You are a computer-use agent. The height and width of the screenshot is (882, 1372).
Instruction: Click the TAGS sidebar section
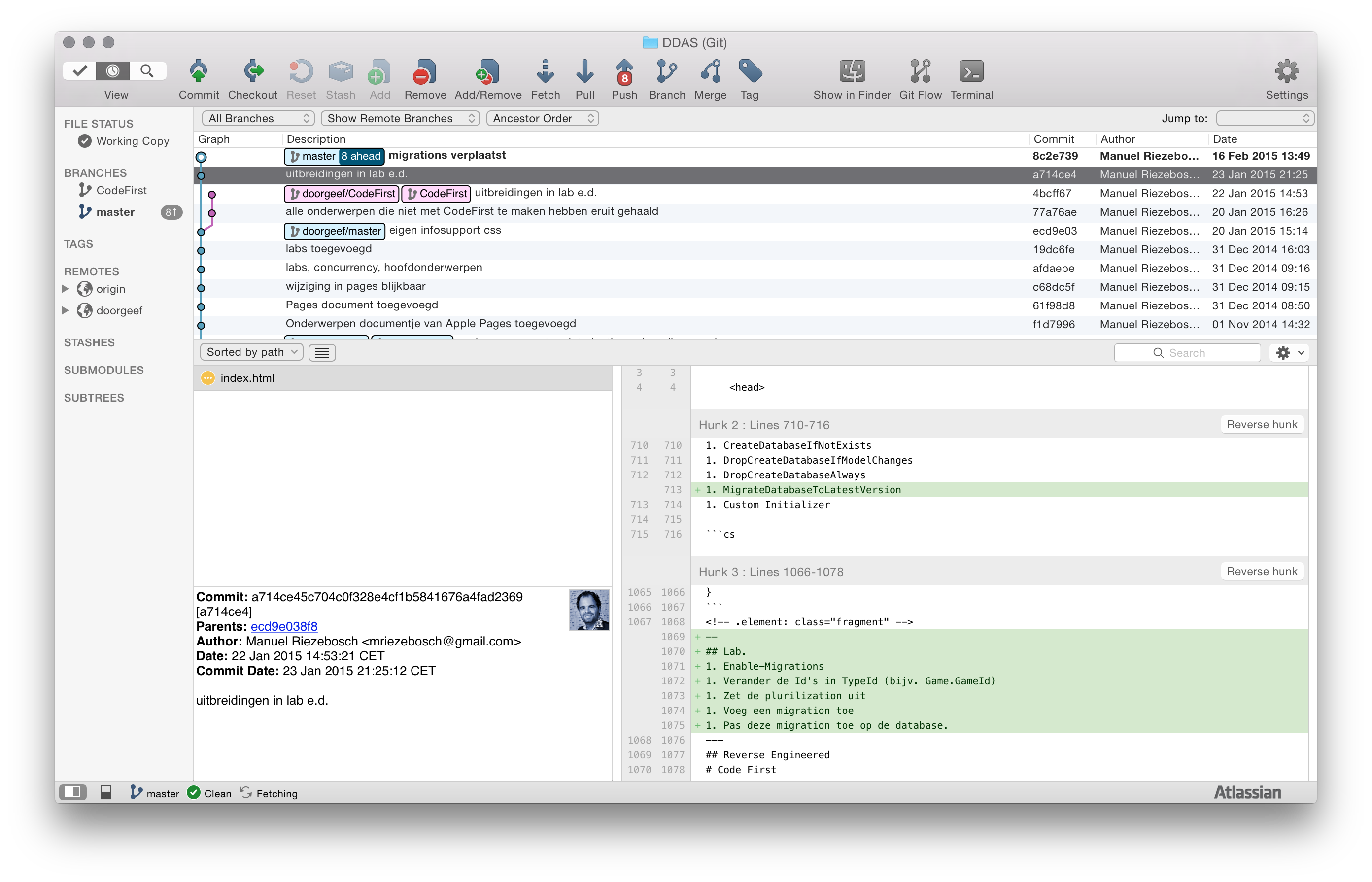(78, 244)
